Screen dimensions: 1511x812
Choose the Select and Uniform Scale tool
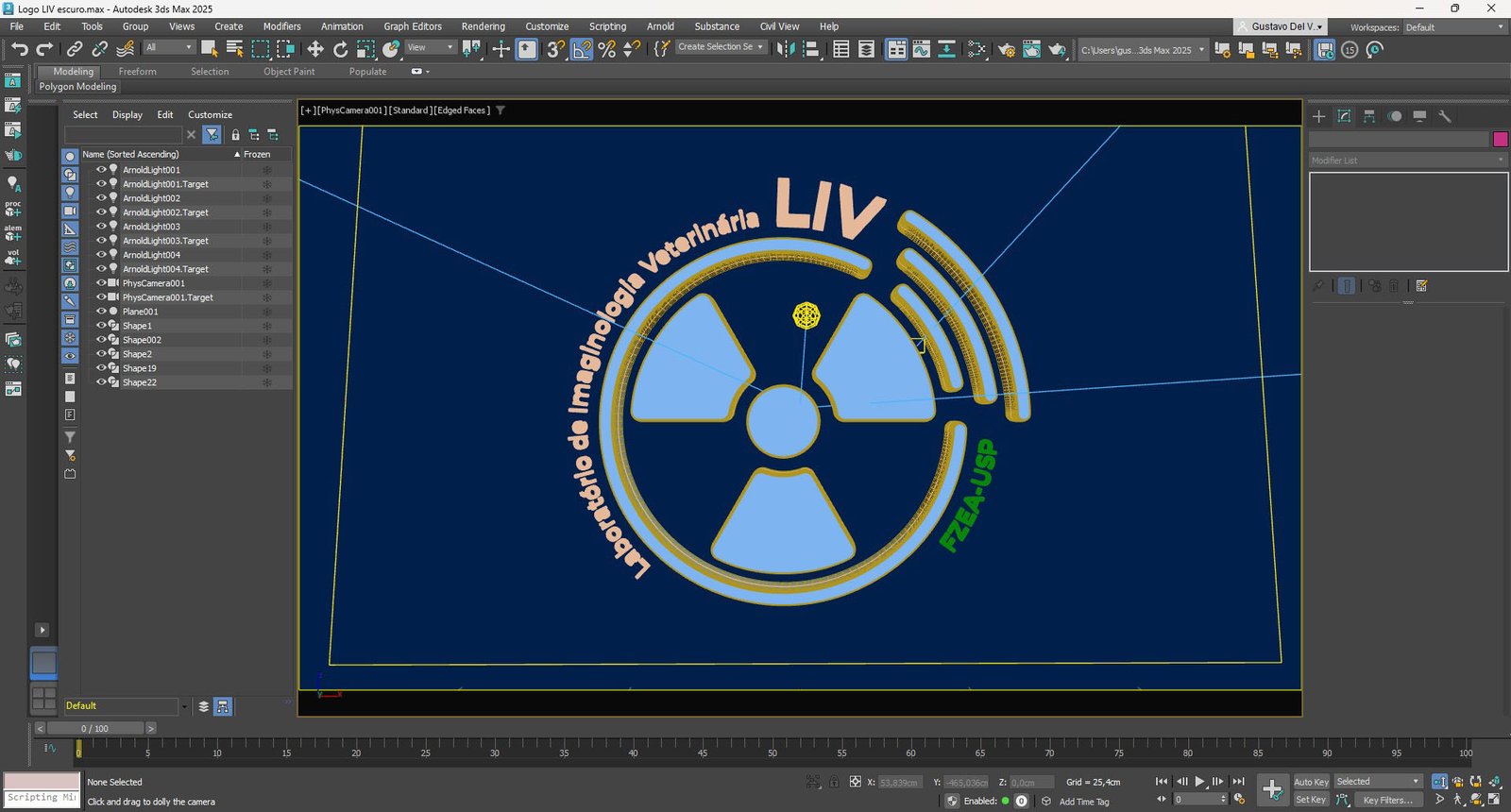365,49
